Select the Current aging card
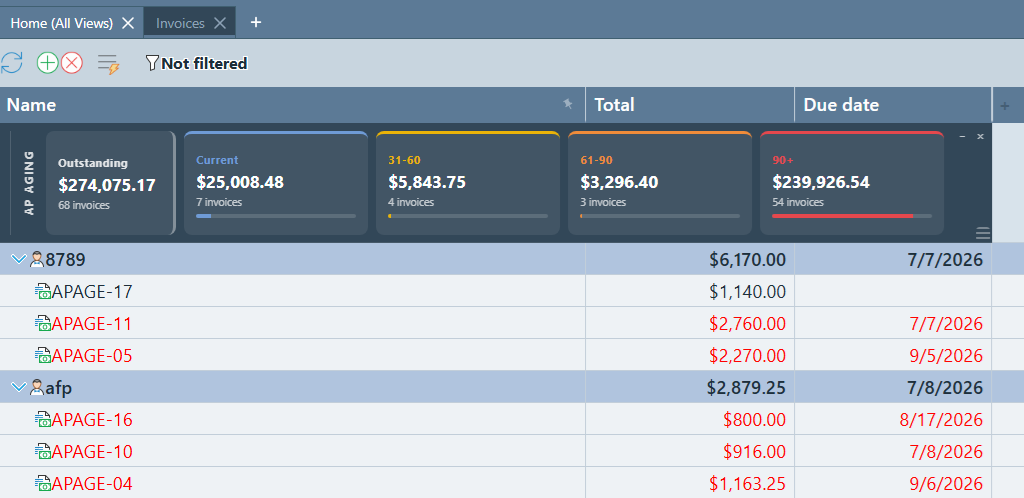 point(276,183)
